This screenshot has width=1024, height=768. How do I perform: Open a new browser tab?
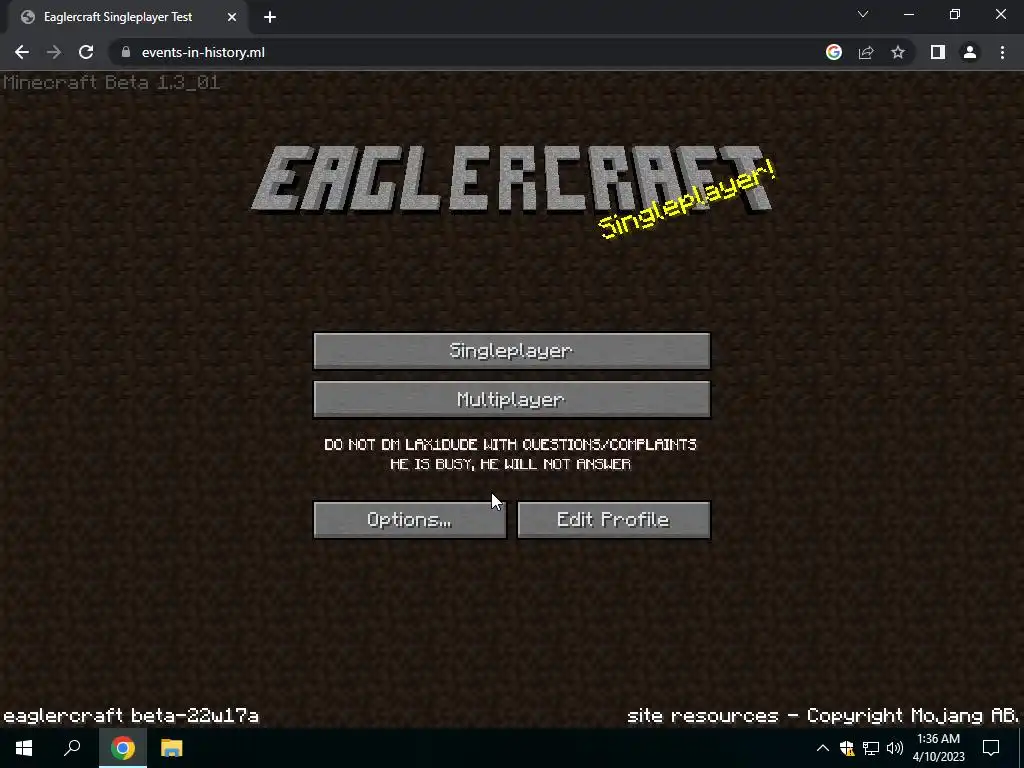270,17
